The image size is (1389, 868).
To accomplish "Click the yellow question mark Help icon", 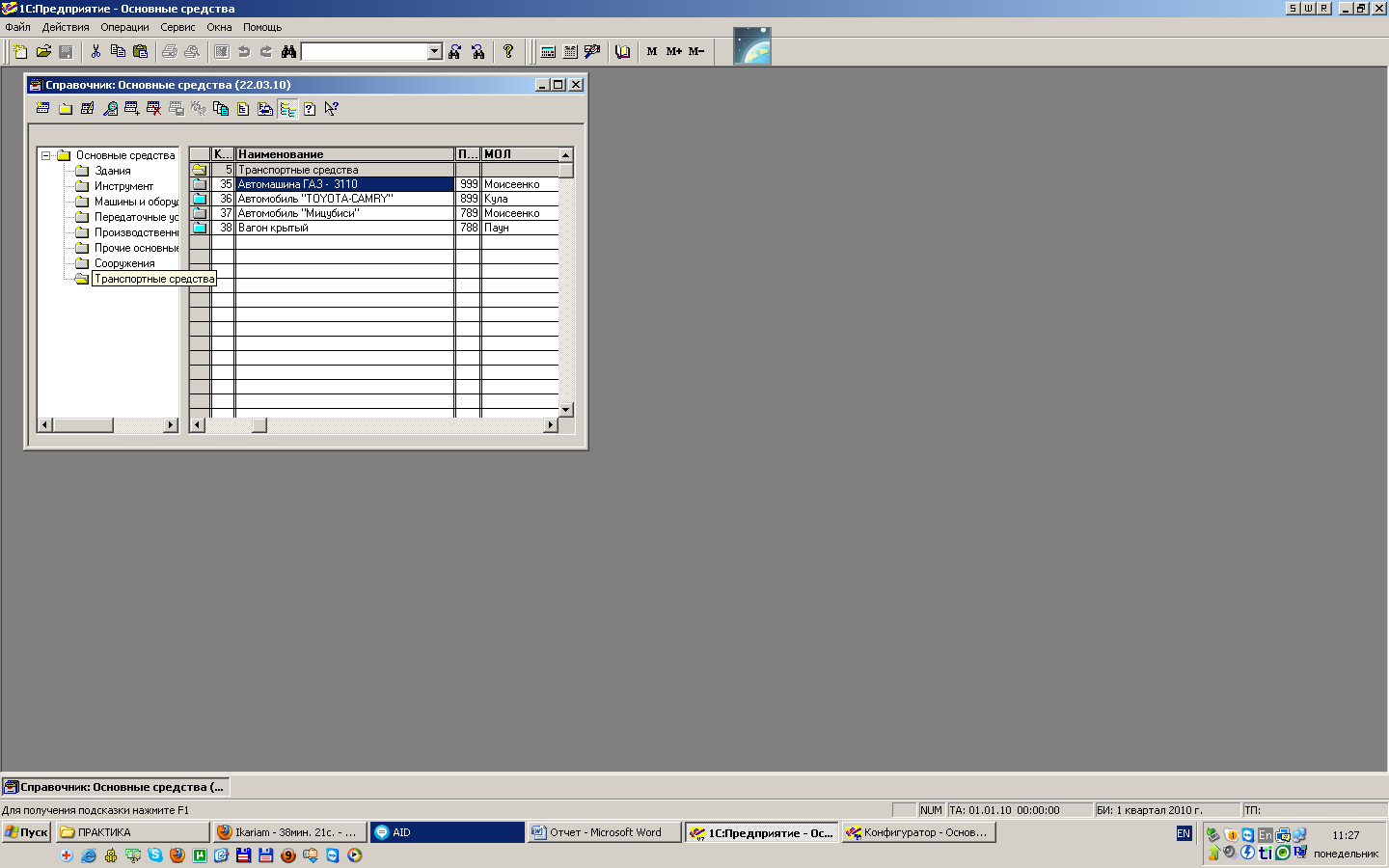I will 508,51.
